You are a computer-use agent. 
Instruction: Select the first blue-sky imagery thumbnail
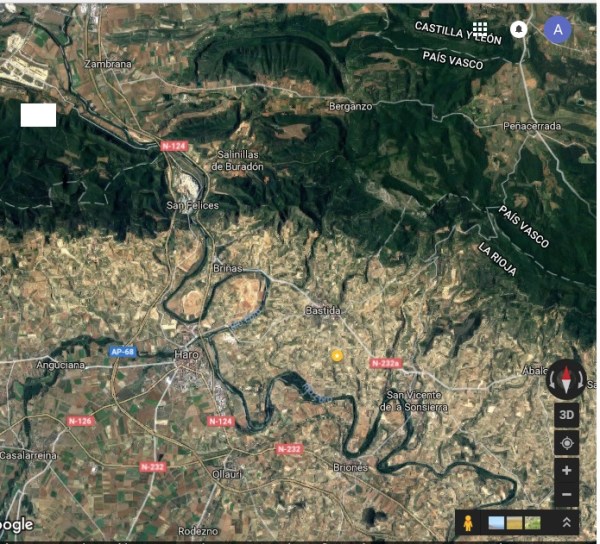[x=496, y=522]
